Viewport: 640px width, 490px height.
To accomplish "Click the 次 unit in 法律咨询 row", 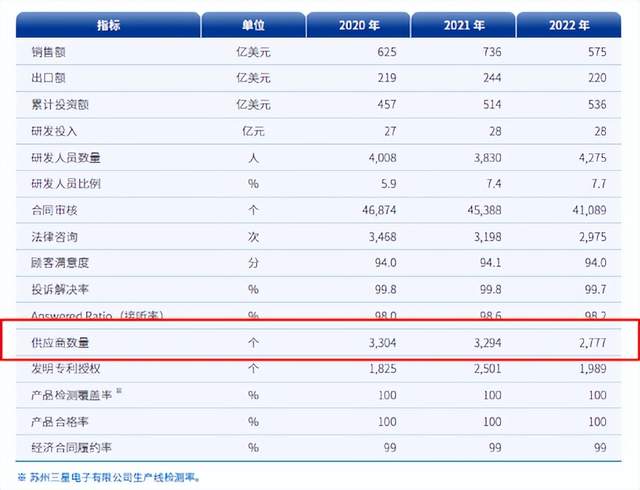I will (x=253, y=237).
